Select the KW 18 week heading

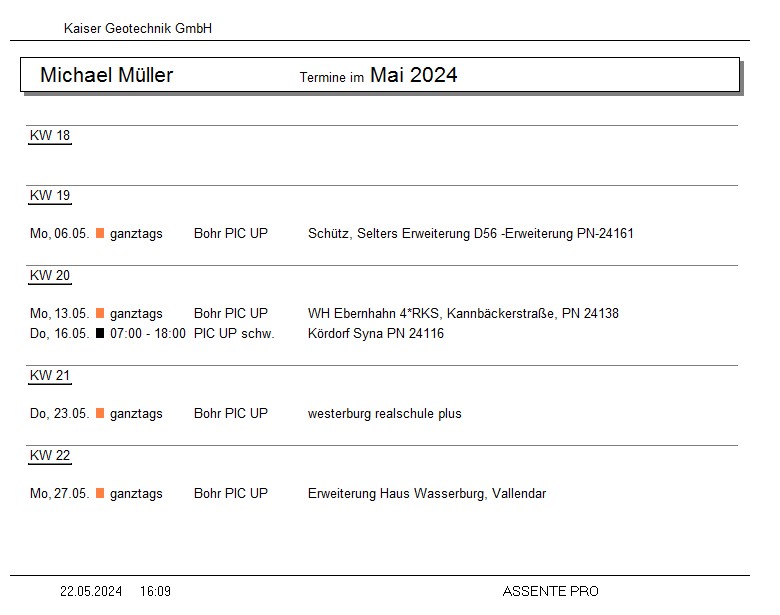(50, 136)
